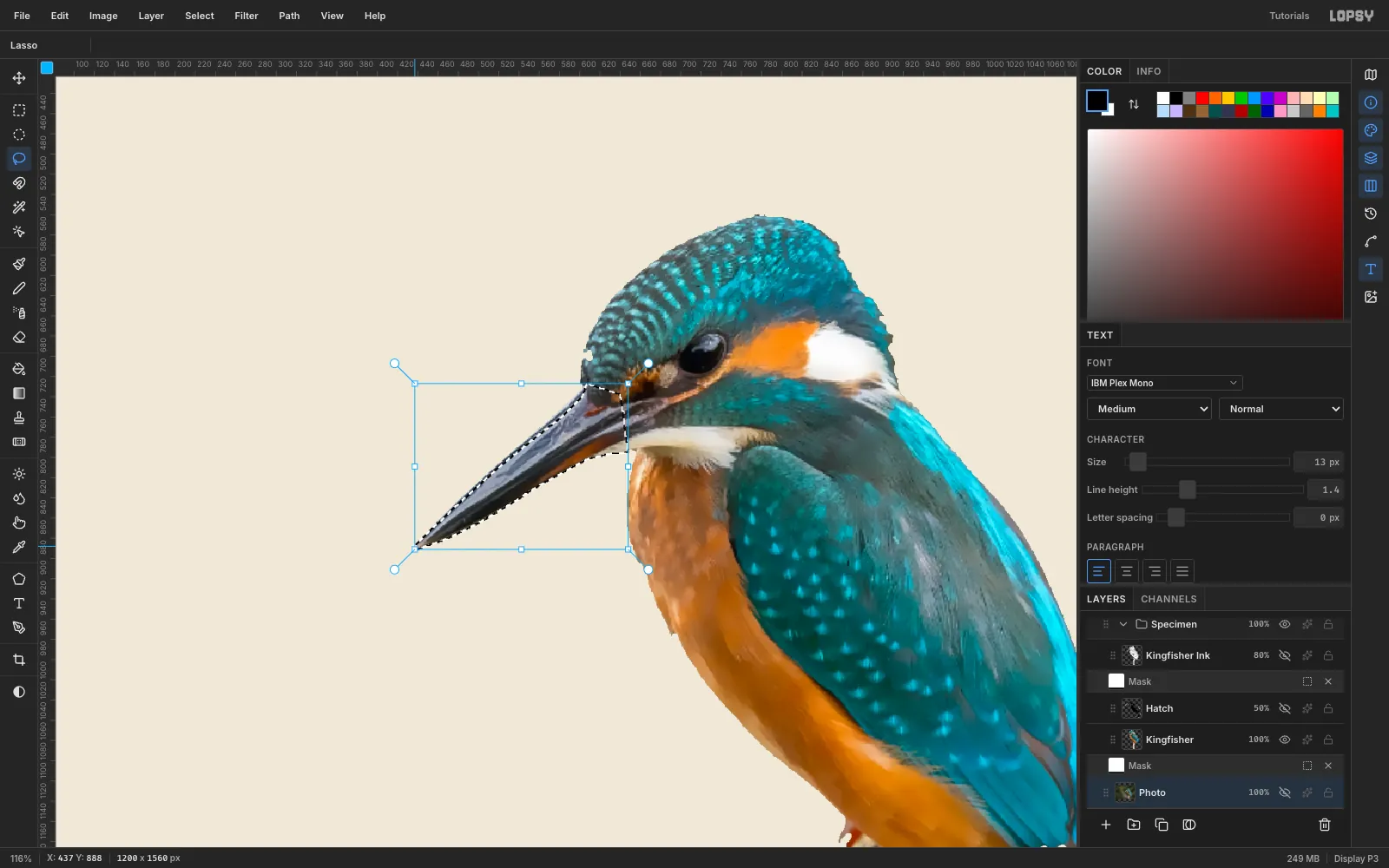Select the Text tool in left toolbar
Screen dimensions: 1389x868
(x=19, y=603)
